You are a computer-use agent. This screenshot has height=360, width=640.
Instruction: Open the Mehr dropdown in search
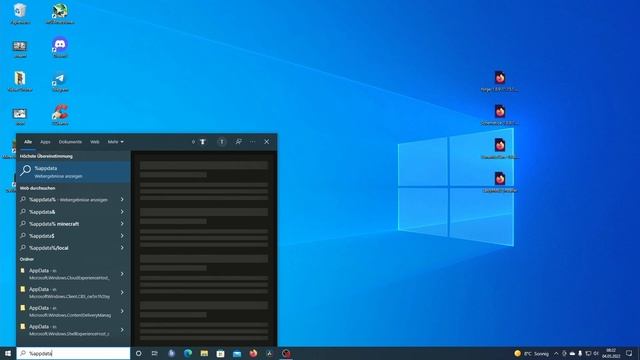point(116,142)
